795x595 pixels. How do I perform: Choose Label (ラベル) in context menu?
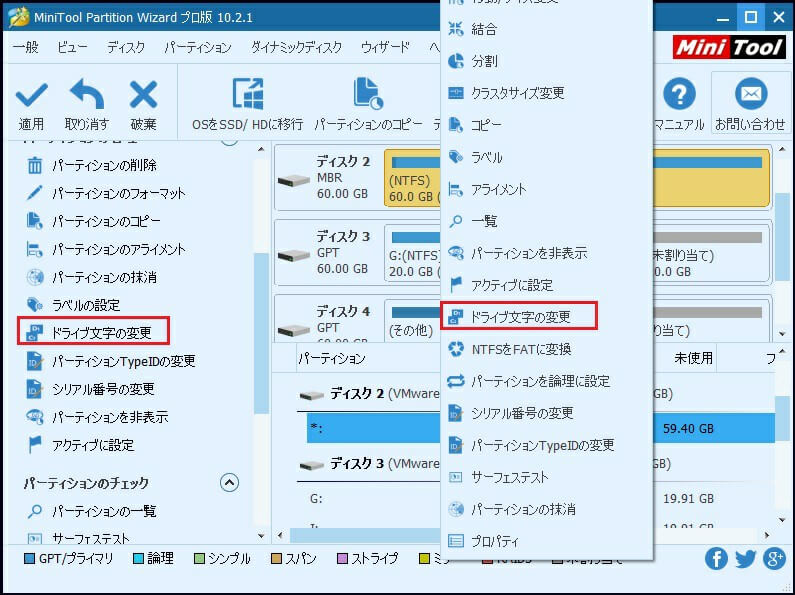coord(547,157)
